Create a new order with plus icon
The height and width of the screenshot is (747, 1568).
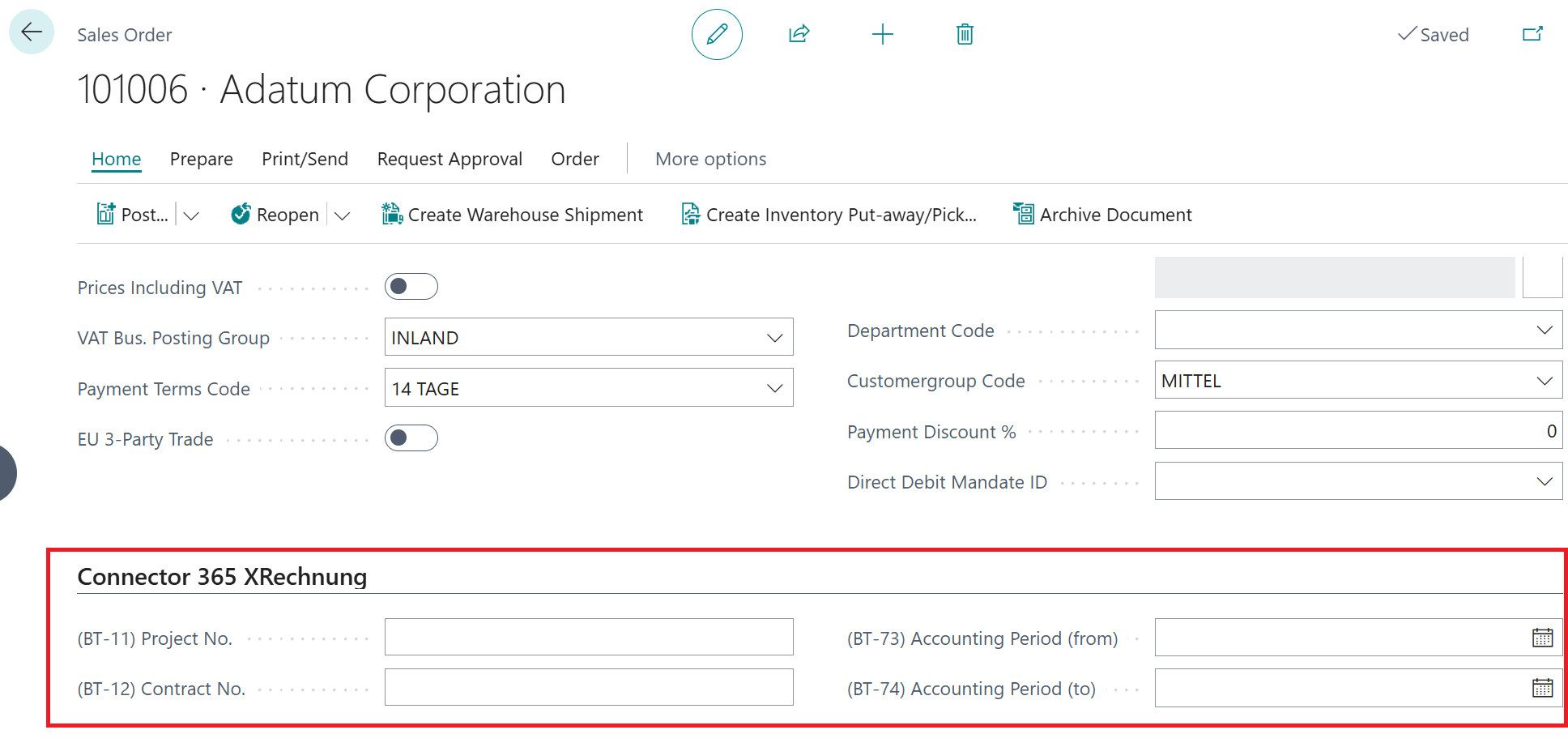coord(882,34)
